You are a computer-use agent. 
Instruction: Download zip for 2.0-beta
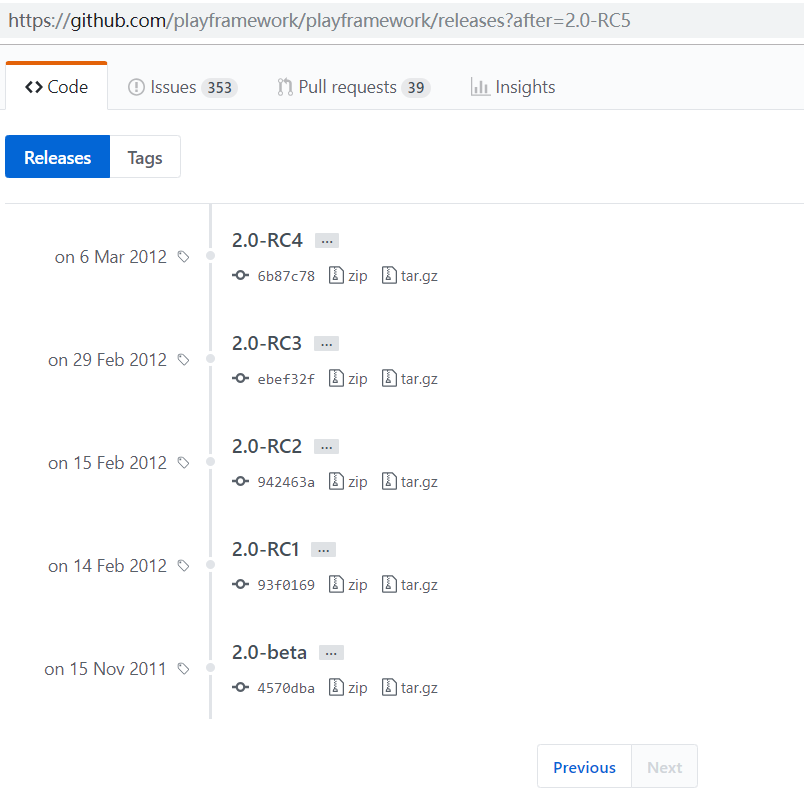tap(348, 688)
